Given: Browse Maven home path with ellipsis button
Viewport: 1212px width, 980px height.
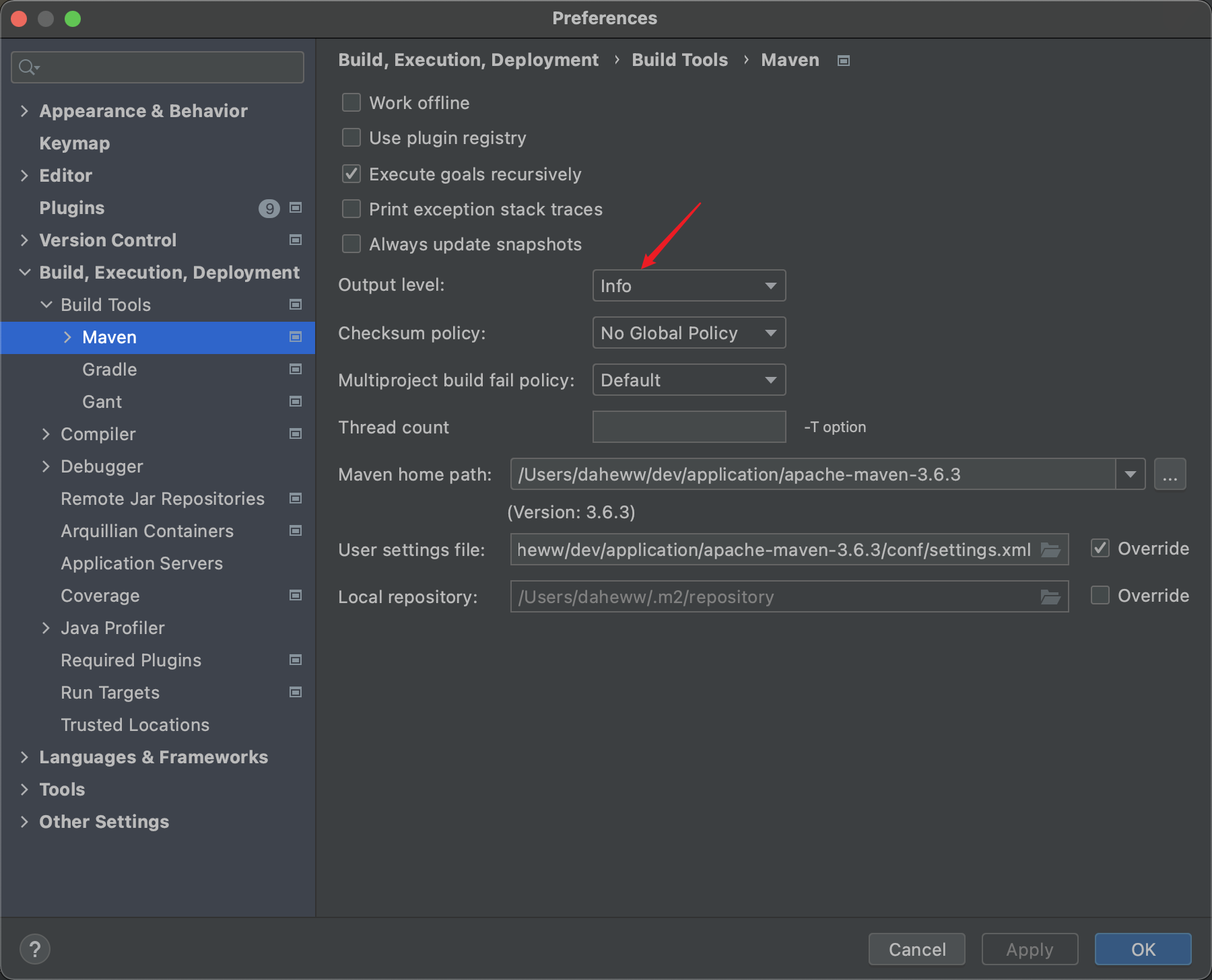Looking at the screenshot, I should pos(1170,475).
